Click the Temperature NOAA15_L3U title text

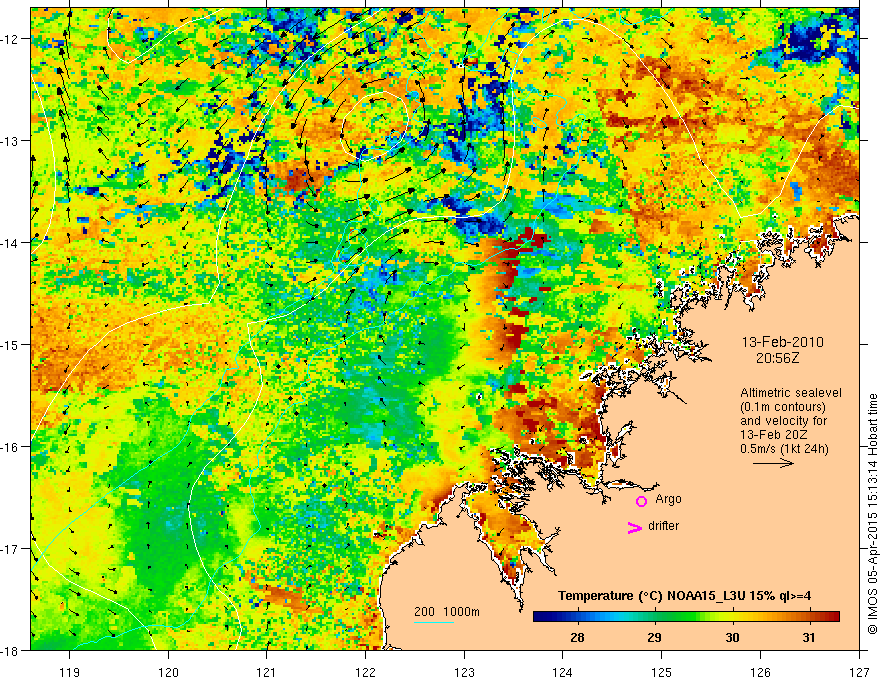684,595
